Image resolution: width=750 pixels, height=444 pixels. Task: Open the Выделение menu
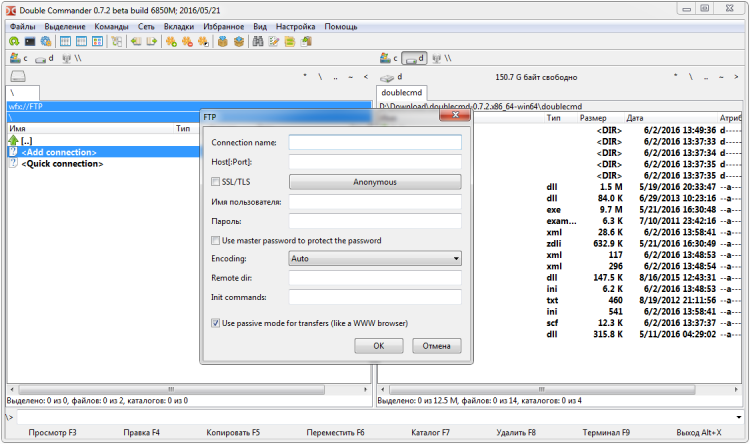65,27
